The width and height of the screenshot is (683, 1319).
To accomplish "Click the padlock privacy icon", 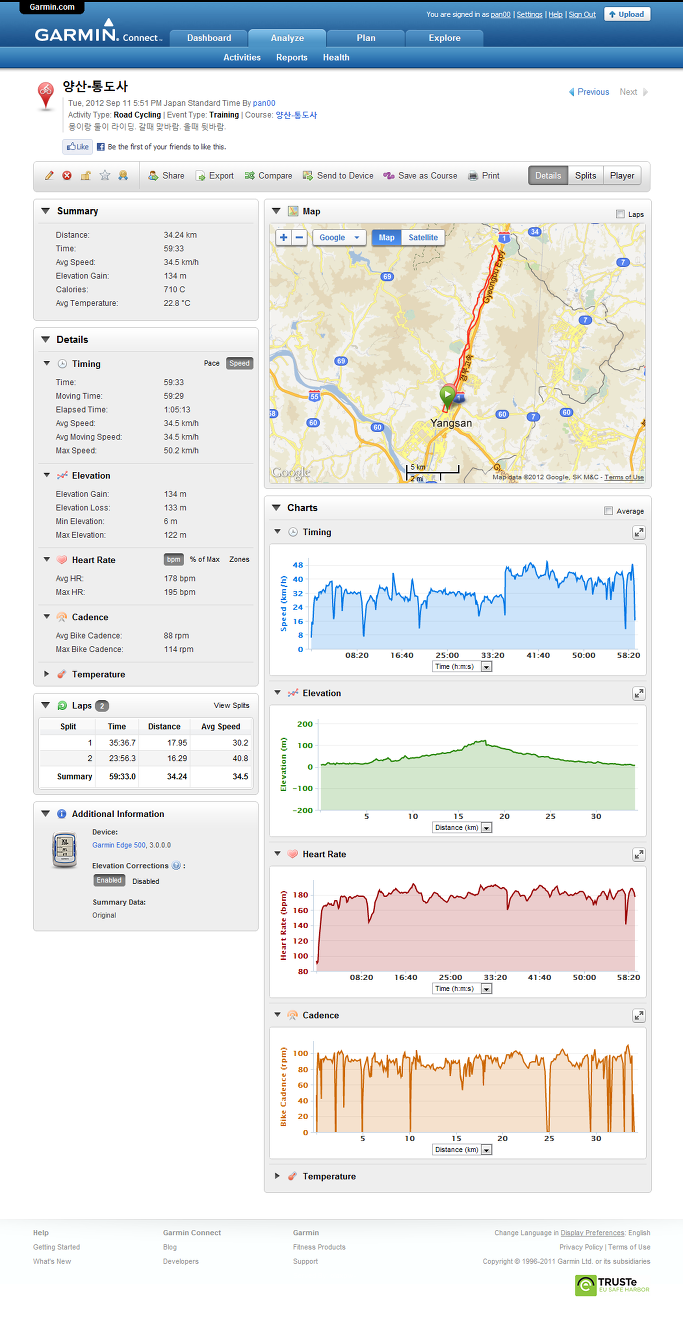I will coord(85,175).
